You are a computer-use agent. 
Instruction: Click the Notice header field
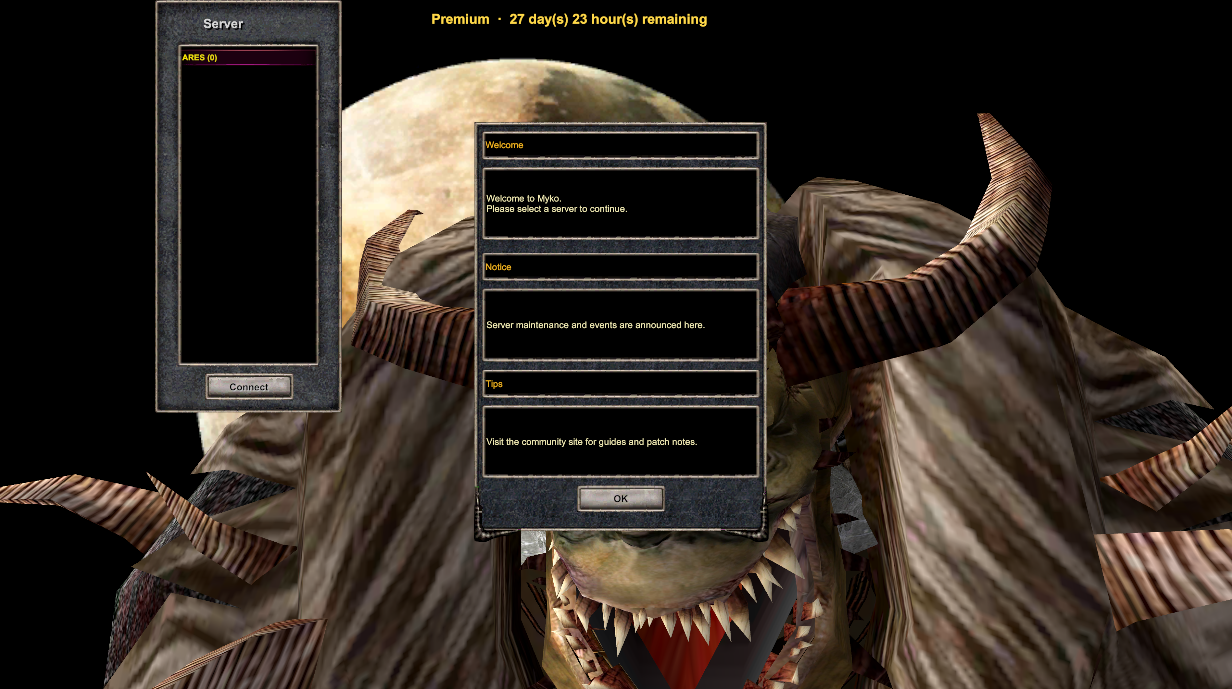tap(620, 267)
